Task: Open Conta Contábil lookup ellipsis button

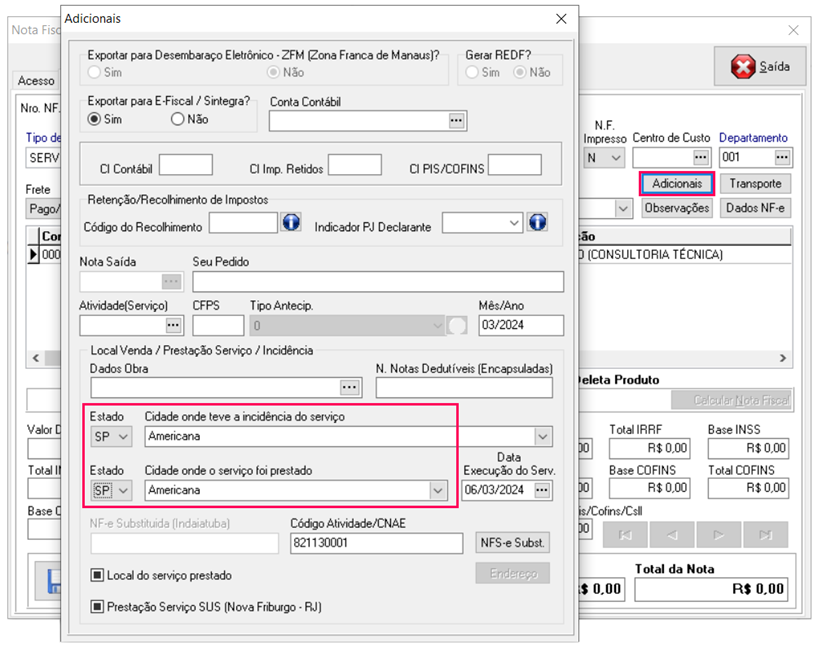Action: (456, 121)
